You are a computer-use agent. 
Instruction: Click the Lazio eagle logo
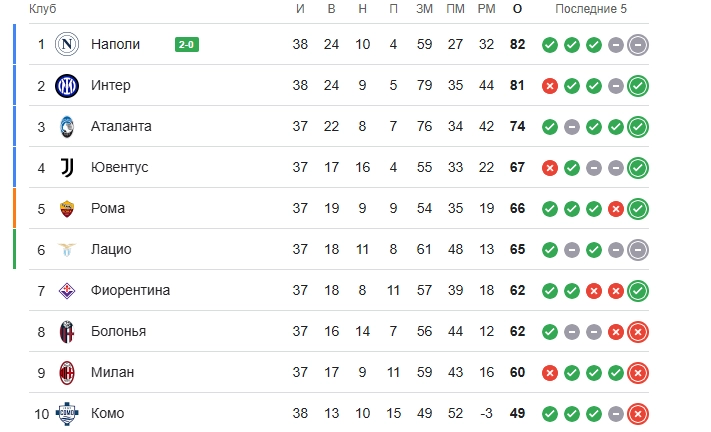point(67,250)
